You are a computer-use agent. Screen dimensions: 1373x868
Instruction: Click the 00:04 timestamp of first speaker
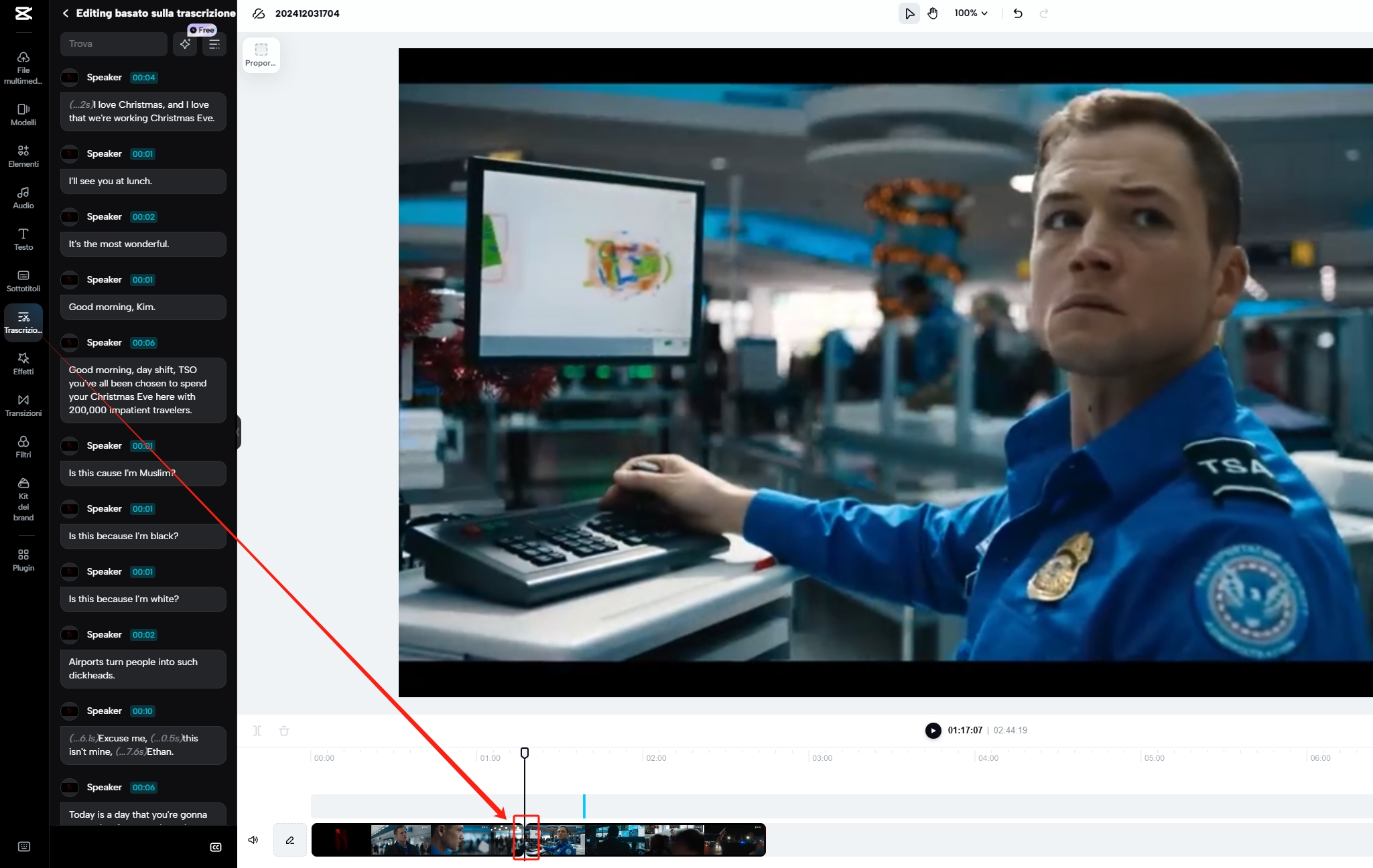[x=143, y=78]
